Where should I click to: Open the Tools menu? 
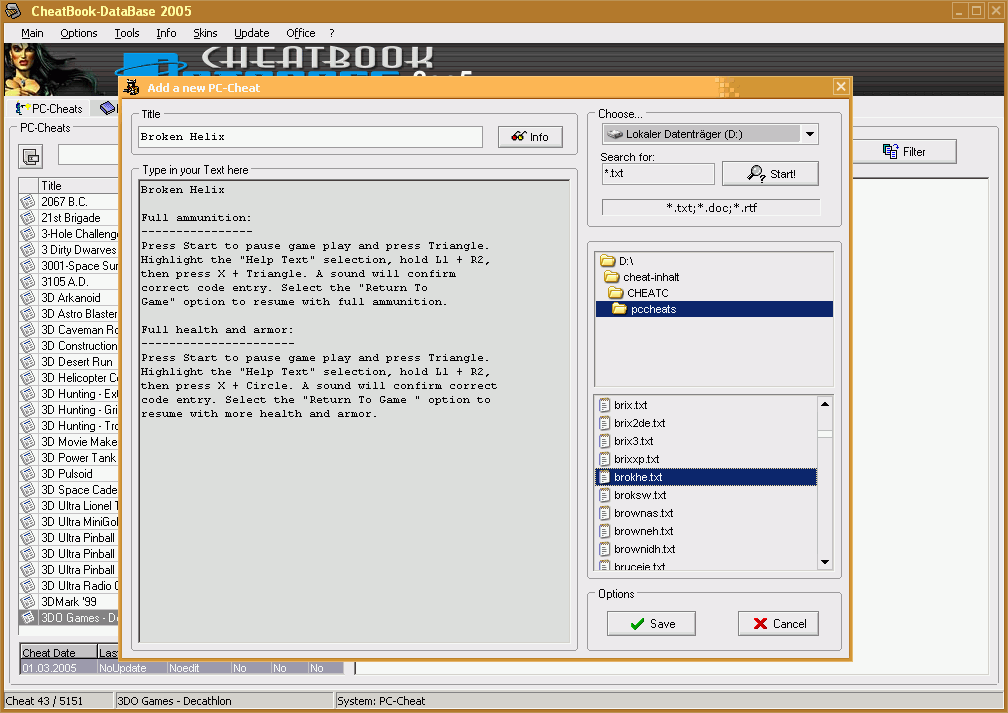point(127,33)
